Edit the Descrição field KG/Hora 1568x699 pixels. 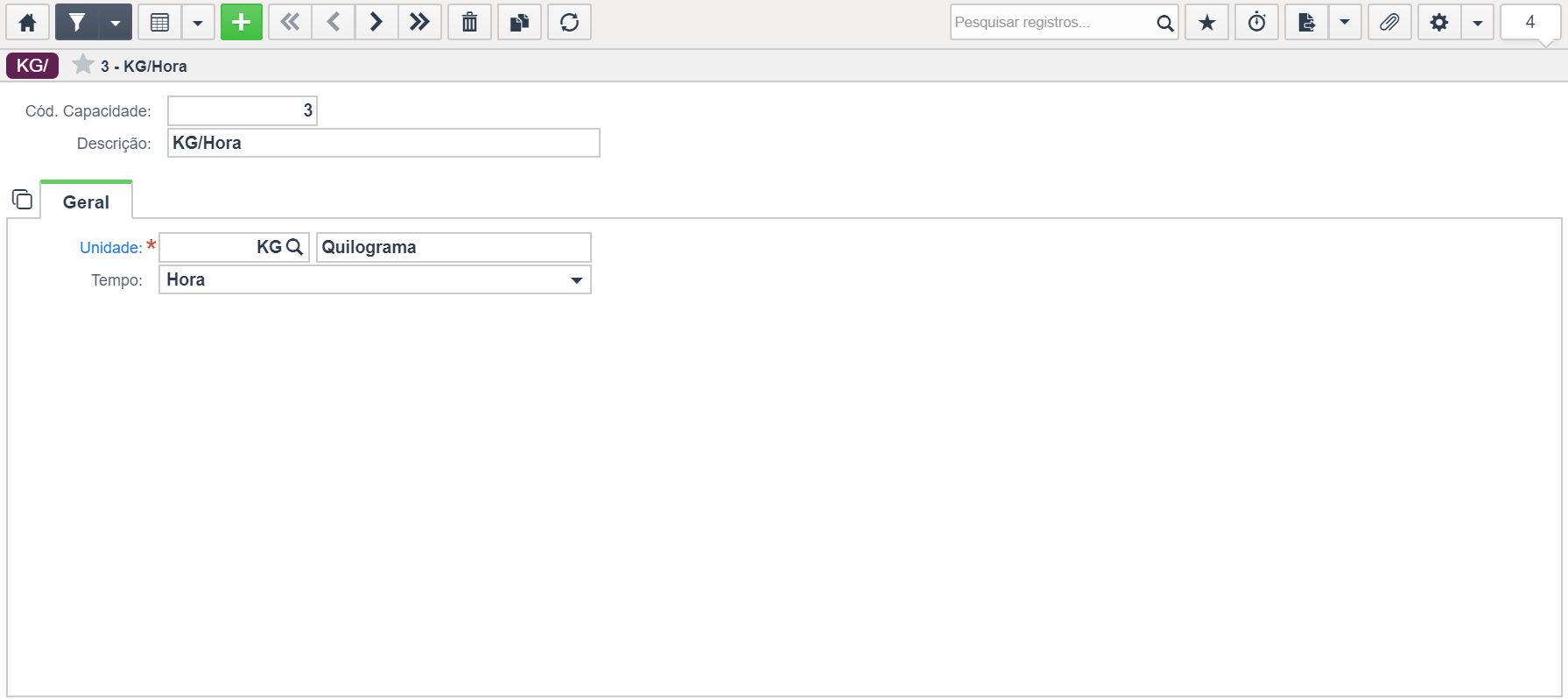click(383, 143)
